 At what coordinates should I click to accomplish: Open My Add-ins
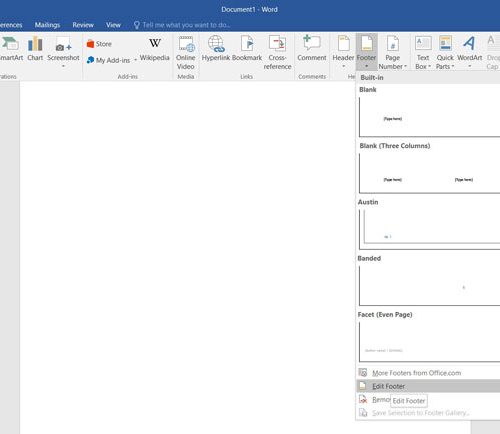point(108,60)
